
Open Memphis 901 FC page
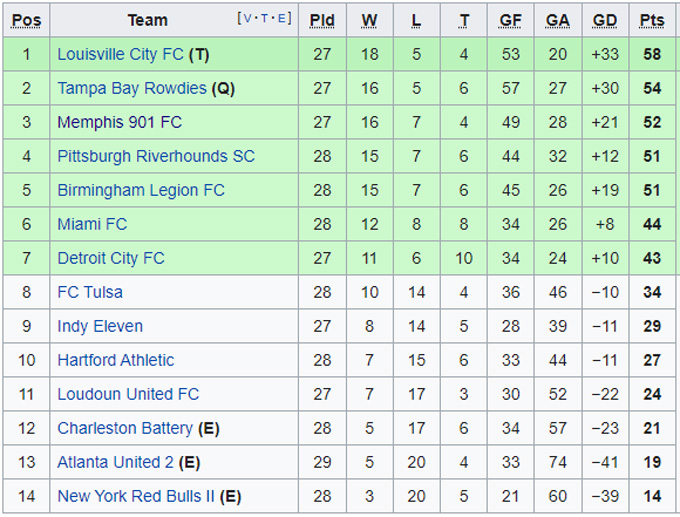[119, 122]
